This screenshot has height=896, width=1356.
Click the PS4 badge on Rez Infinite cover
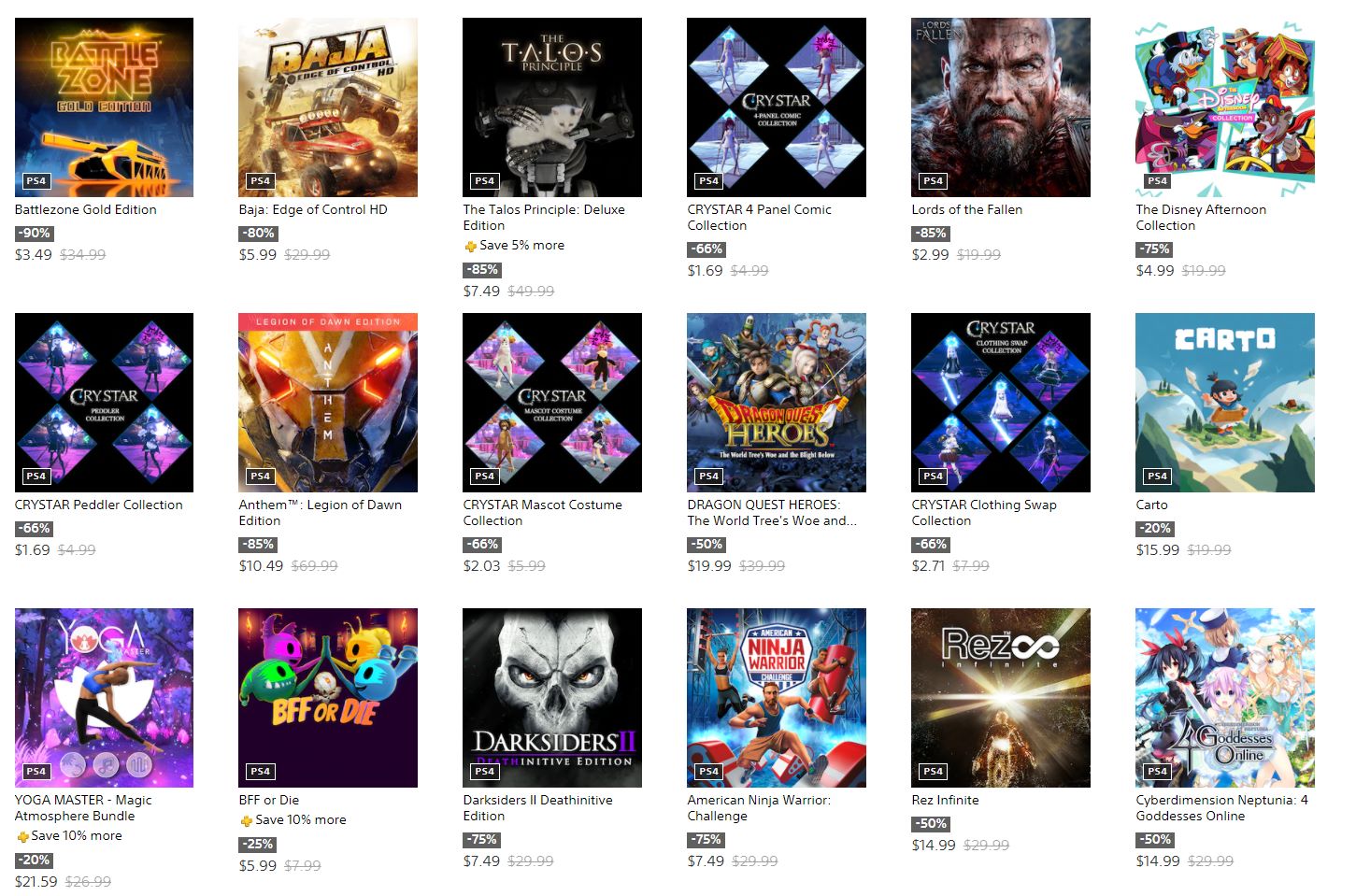click(x=933, y=772)
